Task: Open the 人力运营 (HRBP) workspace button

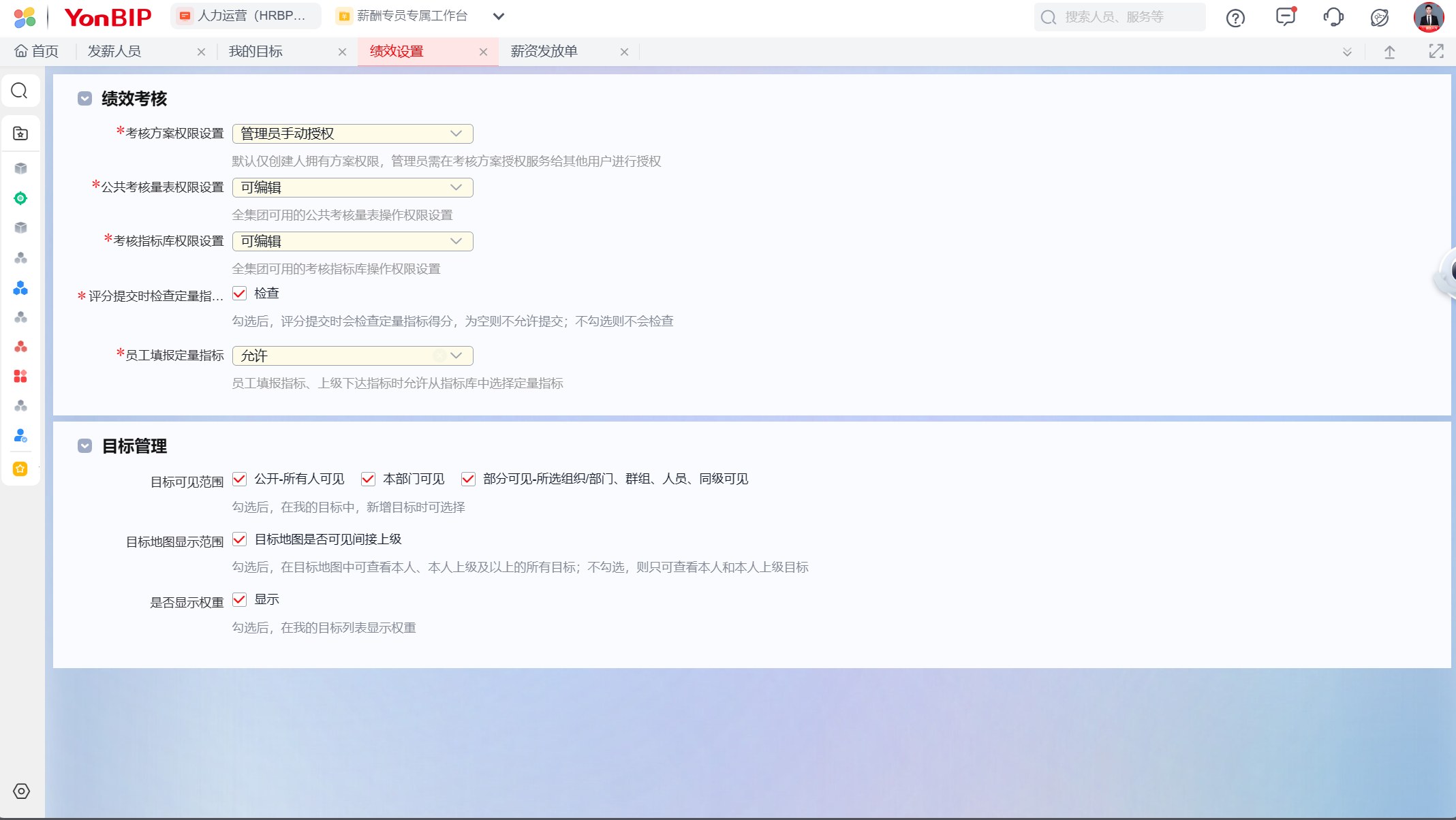Action: click(246, 16)
